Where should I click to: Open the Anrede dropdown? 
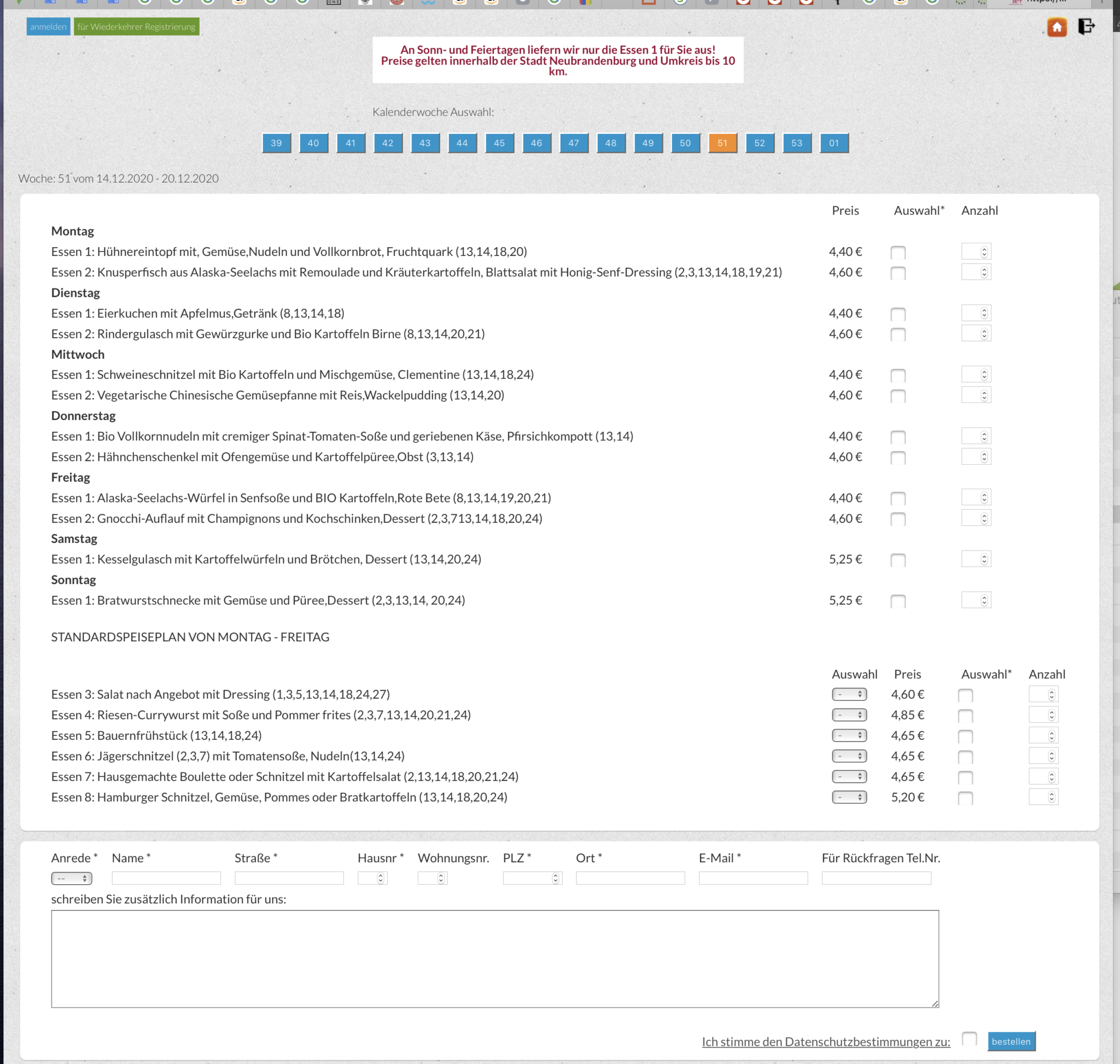pyautogui.click(x=72, y=878)
